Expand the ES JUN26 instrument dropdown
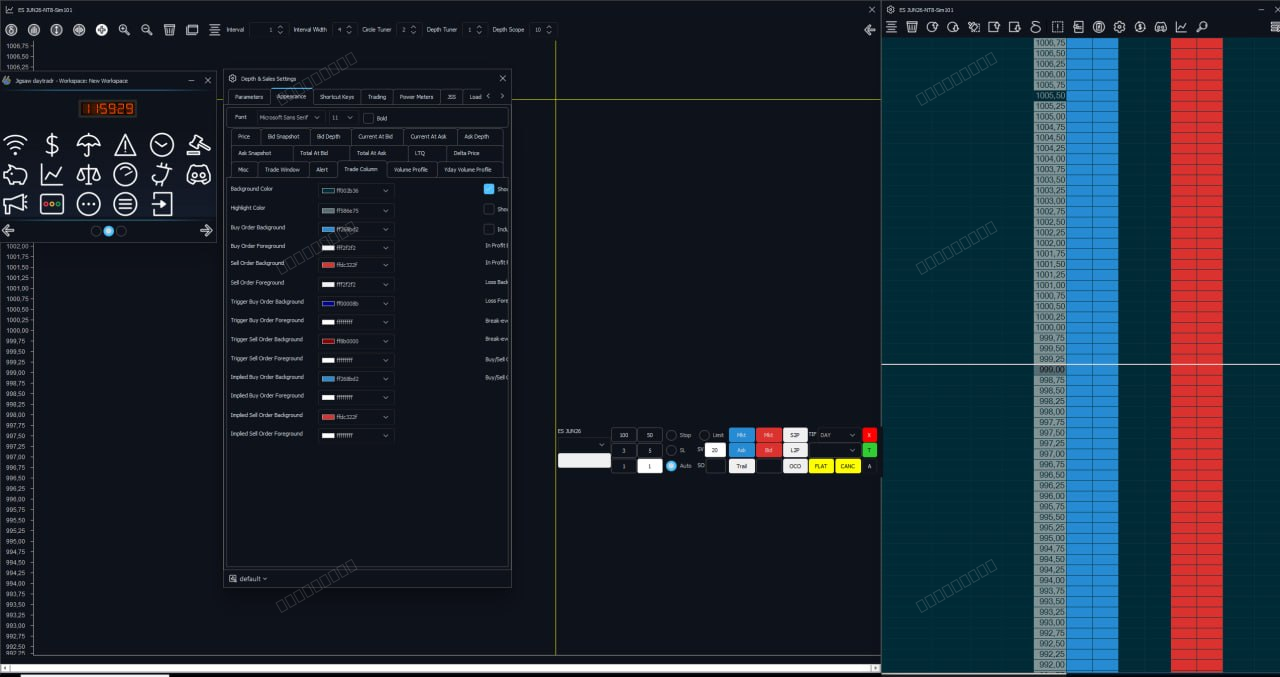1280x677 pixels. [x=583, y=445]
